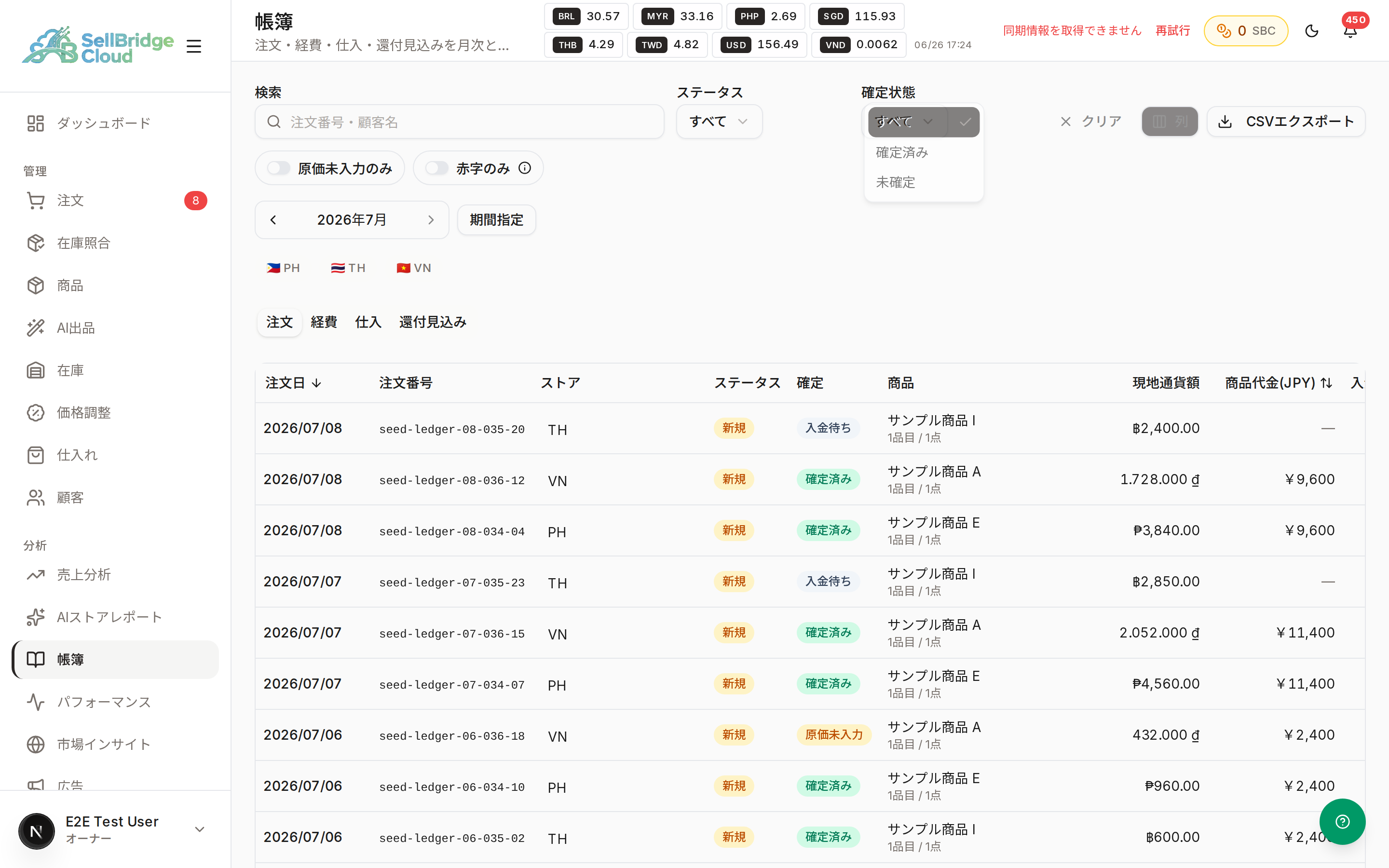Sort by 商品代金(JPY) column
Screen dimensions: 1389x868
tap(1279, 383)
